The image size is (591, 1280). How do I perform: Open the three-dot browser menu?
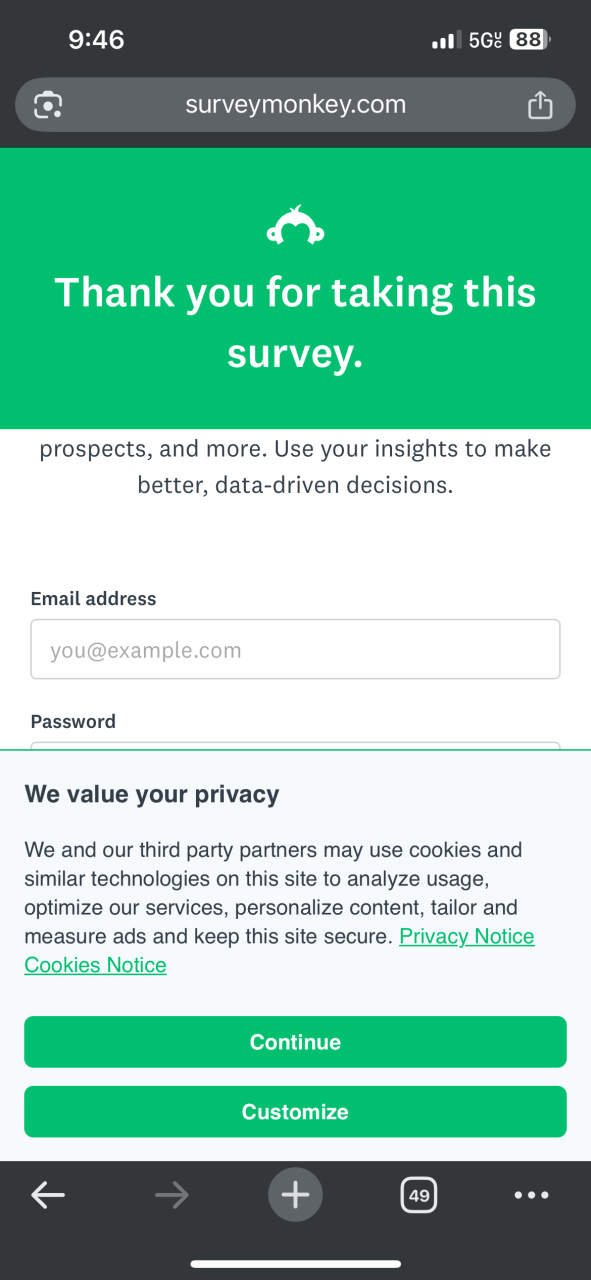(531, 1195)
